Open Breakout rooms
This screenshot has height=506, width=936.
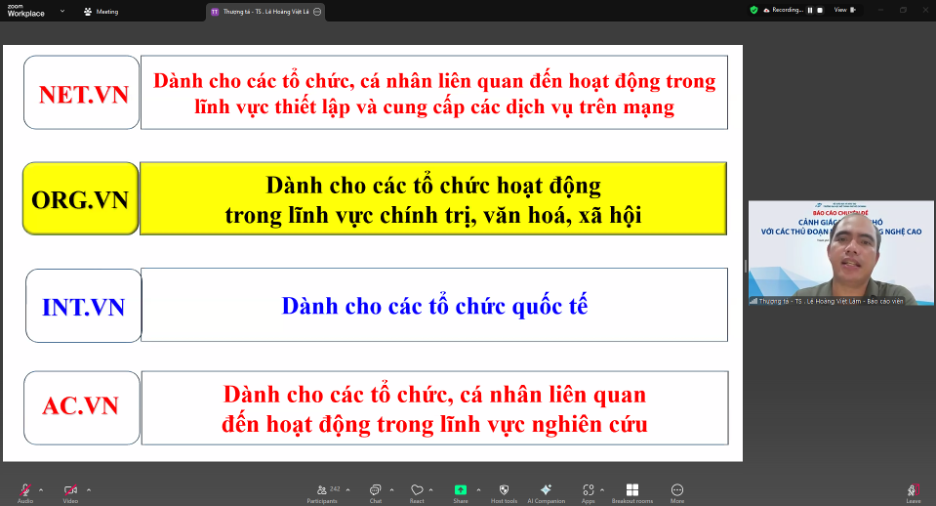(632, 490)
